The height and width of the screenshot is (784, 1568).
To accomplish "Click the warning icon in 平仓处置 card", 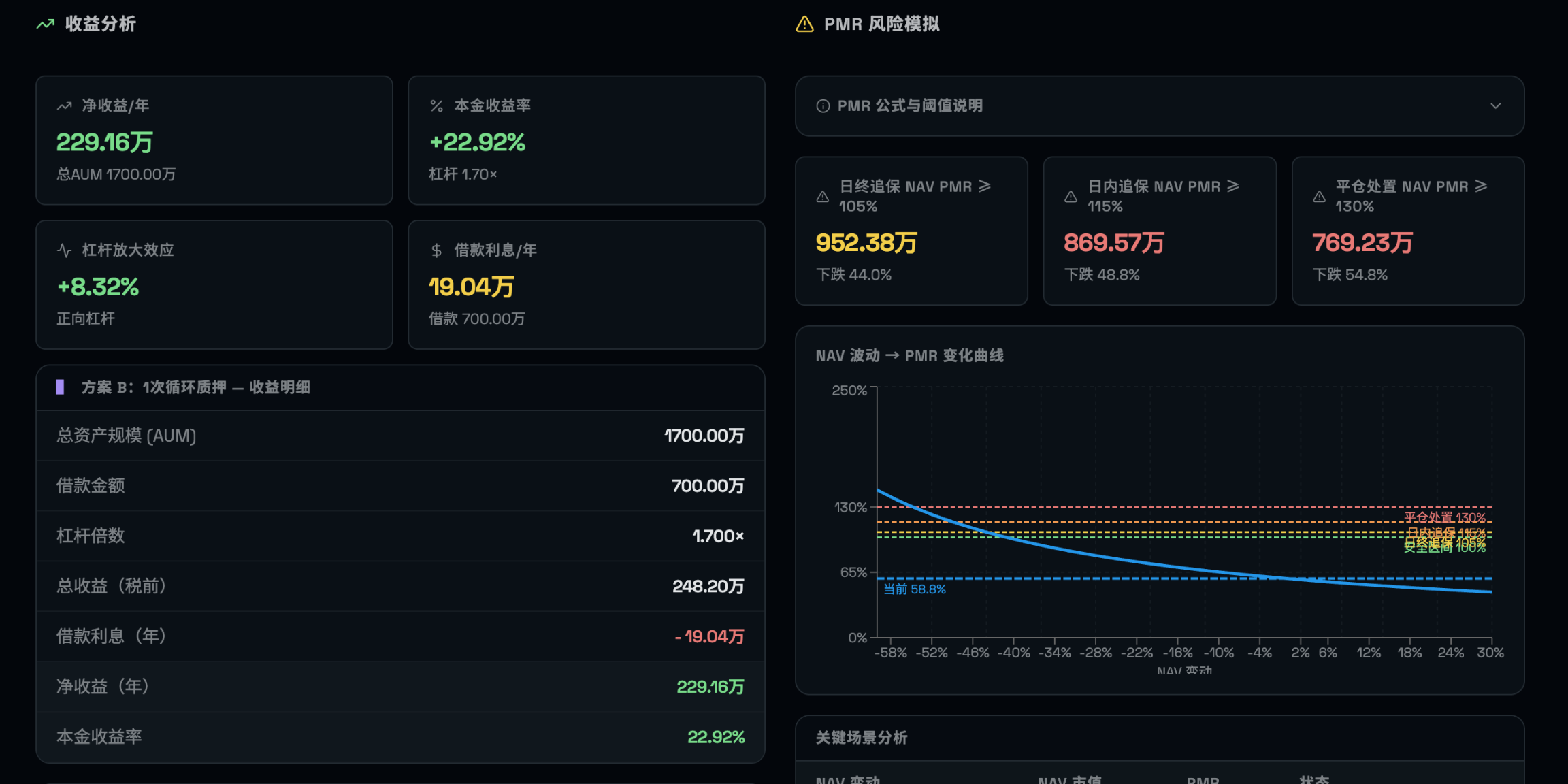I will 1319,197.
